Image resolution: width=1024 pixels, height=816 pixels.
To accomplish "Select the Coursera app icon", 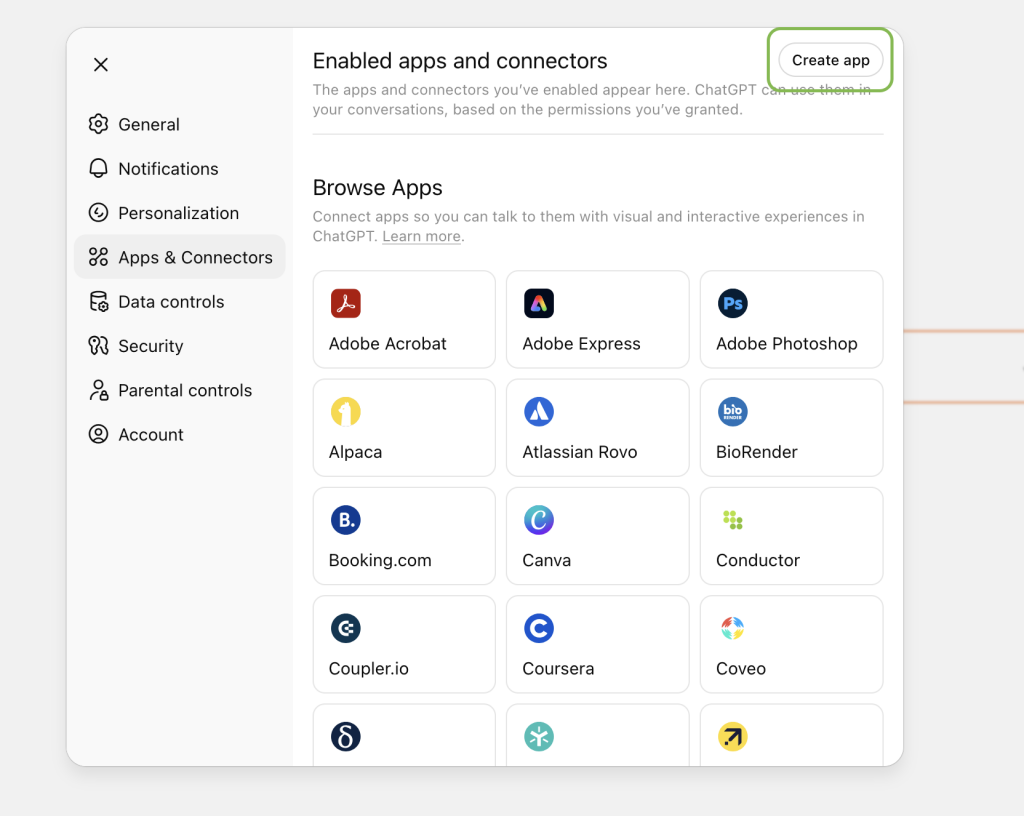I will (x=539, y=628).
